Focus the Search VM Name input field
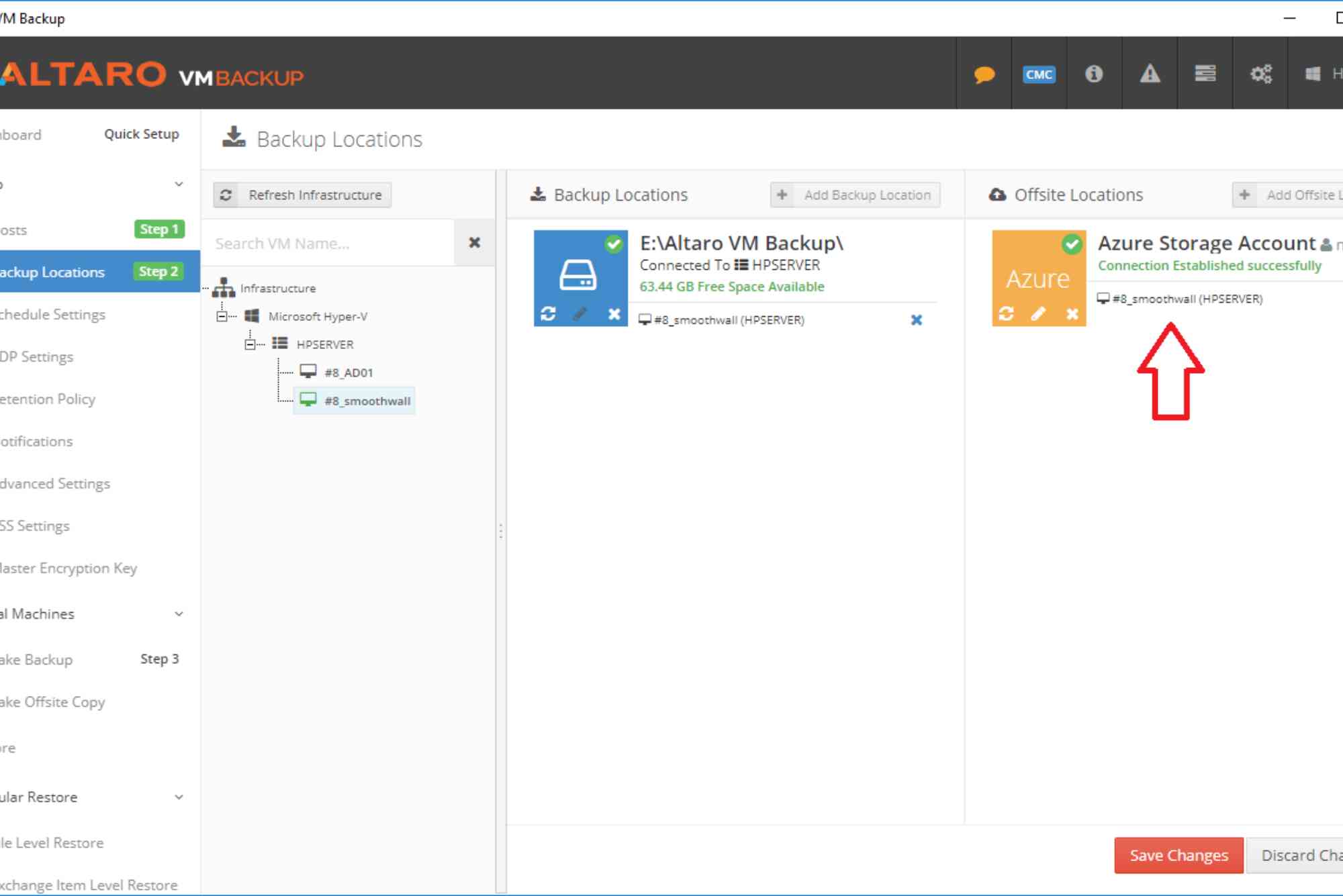Screen dimensions: 1343x896 coord(328,243)
